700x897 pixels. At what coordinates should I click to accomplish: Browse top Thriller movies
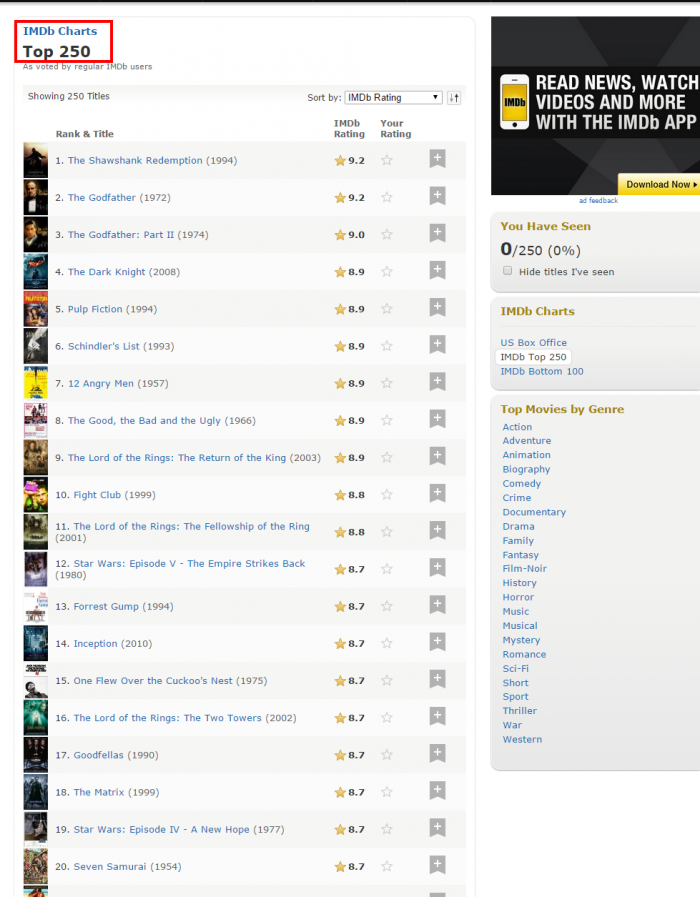520,711
